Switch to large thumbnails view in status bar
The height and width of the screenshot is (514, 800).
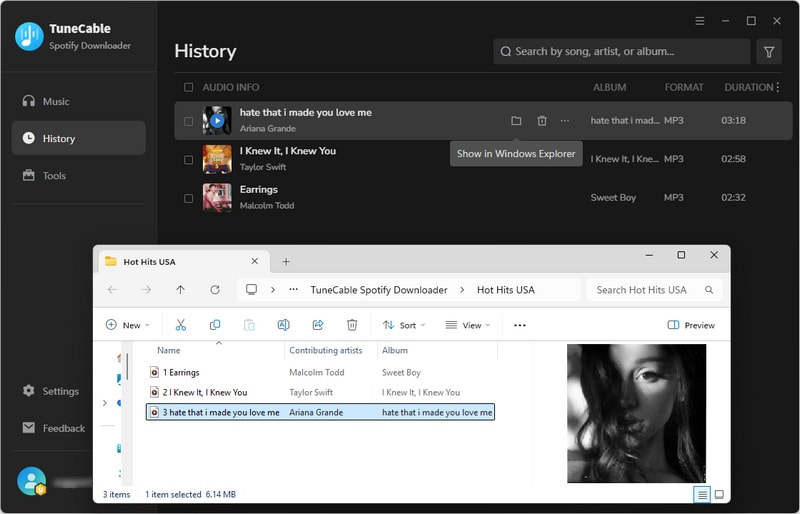(719, 494)
